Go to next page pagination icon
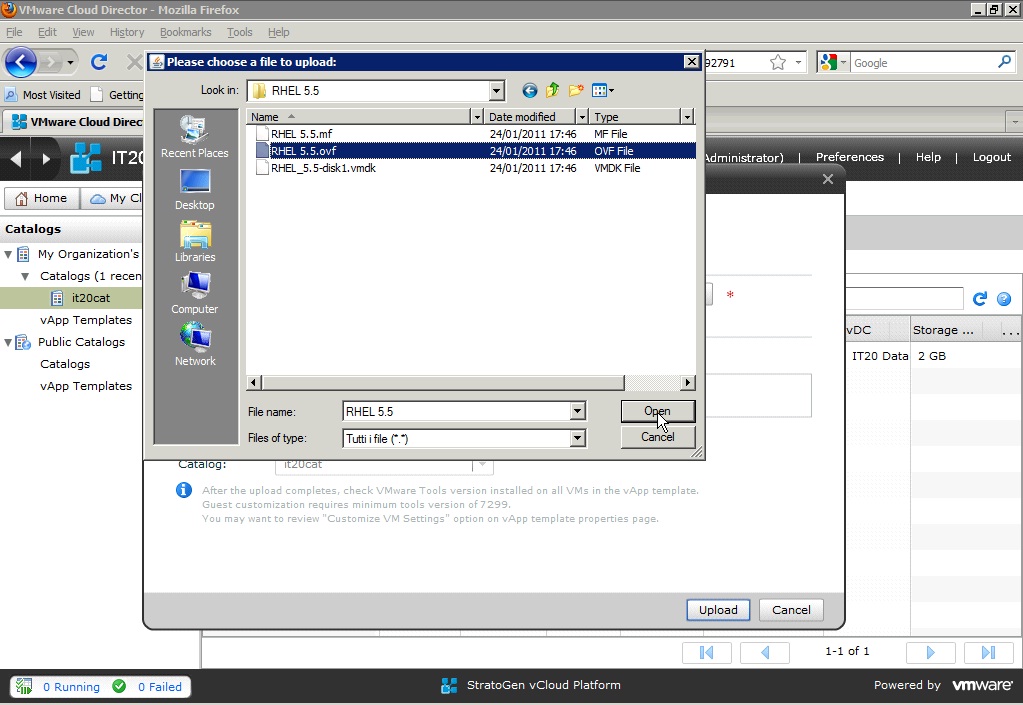 coord(930,652)
